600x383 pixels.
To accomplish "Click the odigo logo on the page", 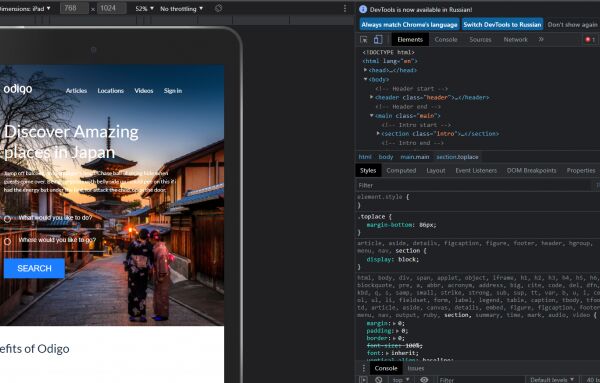I will 18,89.
